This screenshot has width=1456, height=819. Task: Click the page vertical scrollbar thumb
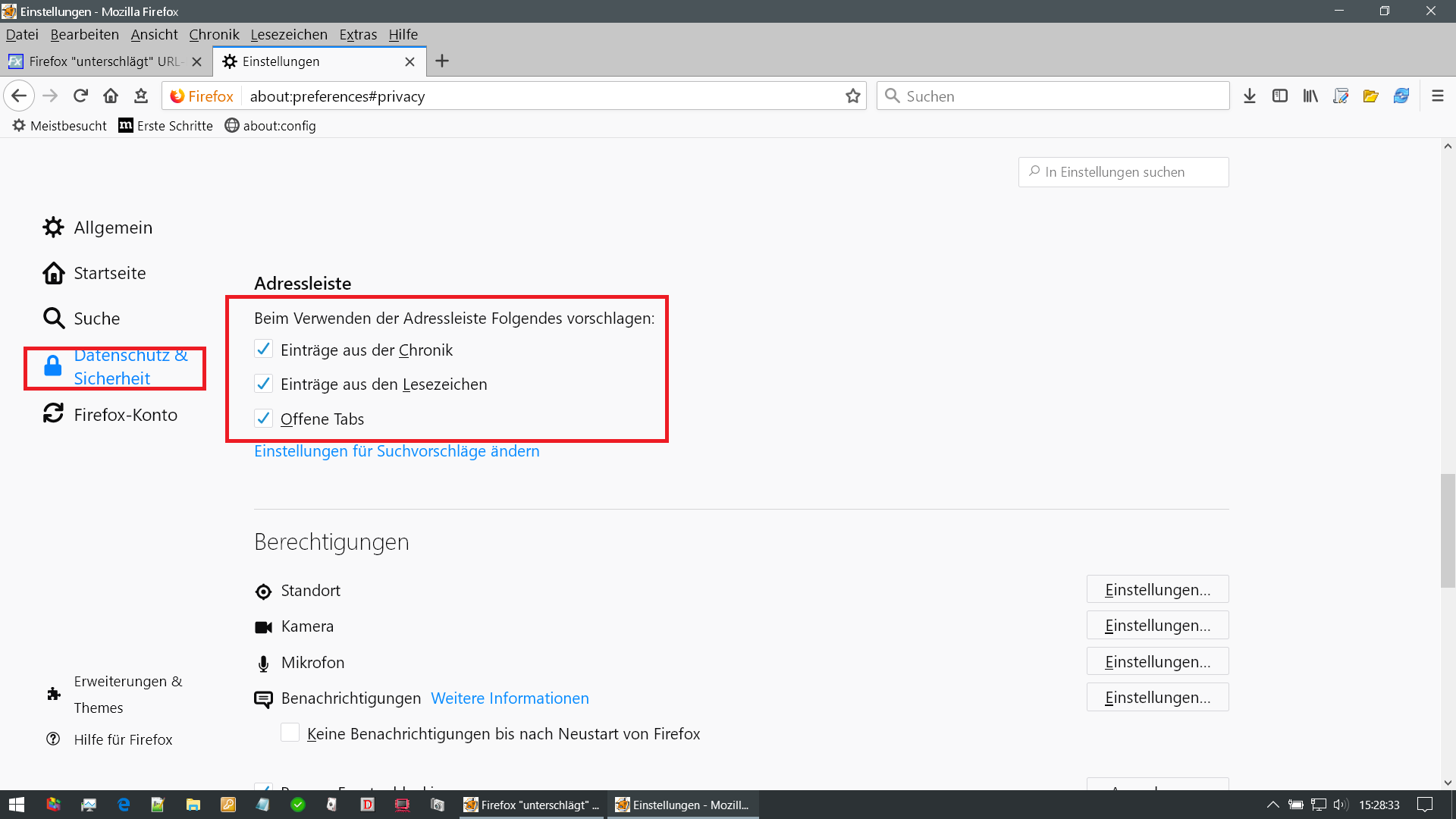[1448, 531]
